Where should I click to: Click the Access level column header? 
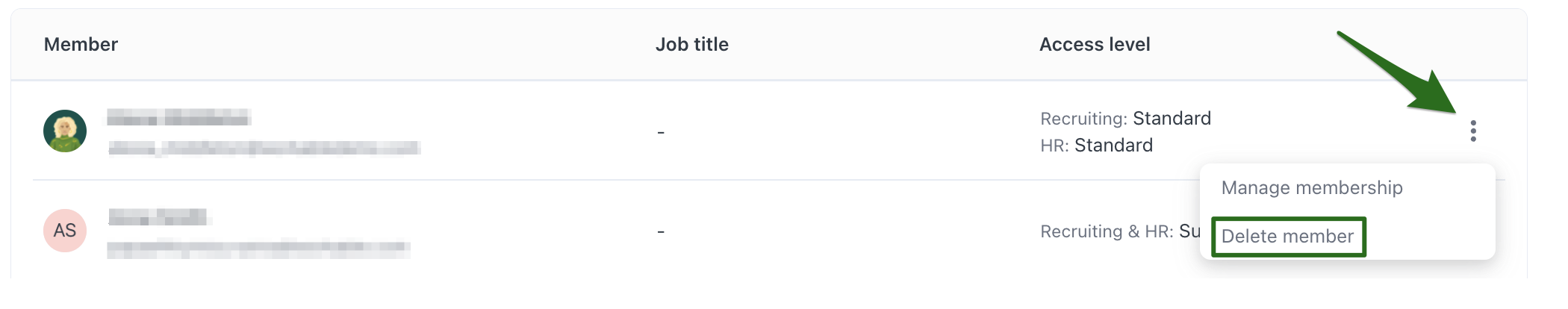pyautogui.click(x=1094, y=45)
